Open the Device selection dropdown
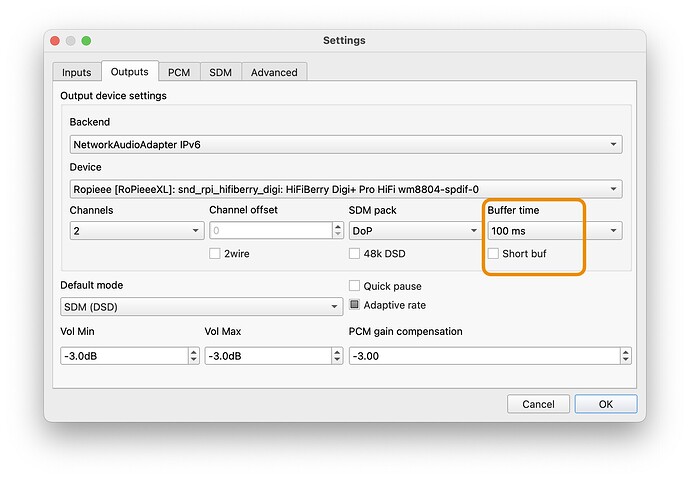 coord(345,189)
